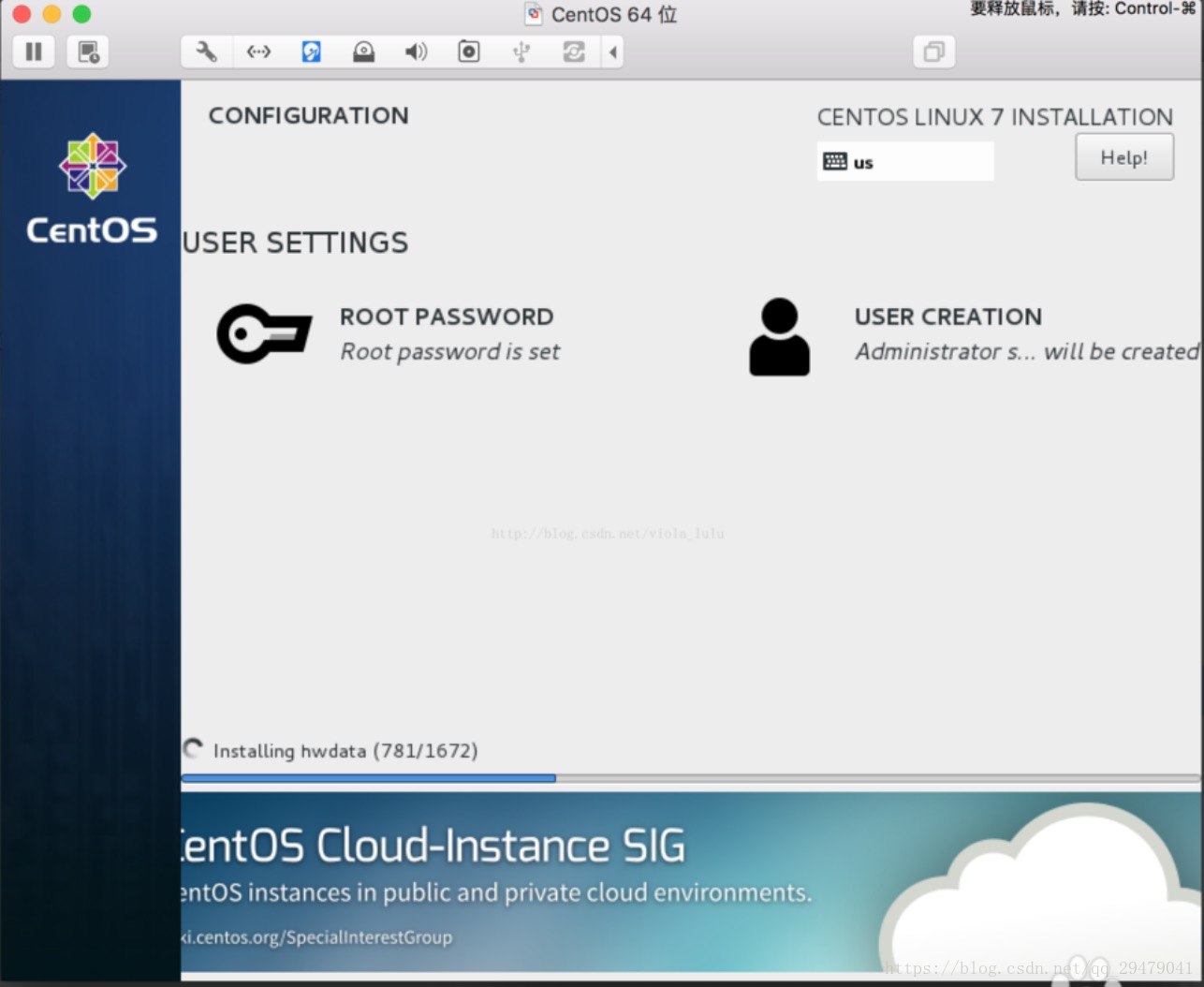The image size is (1204, 987).
Task: Click the USER SETTINGS heading
Action: (x=295, y=243)
